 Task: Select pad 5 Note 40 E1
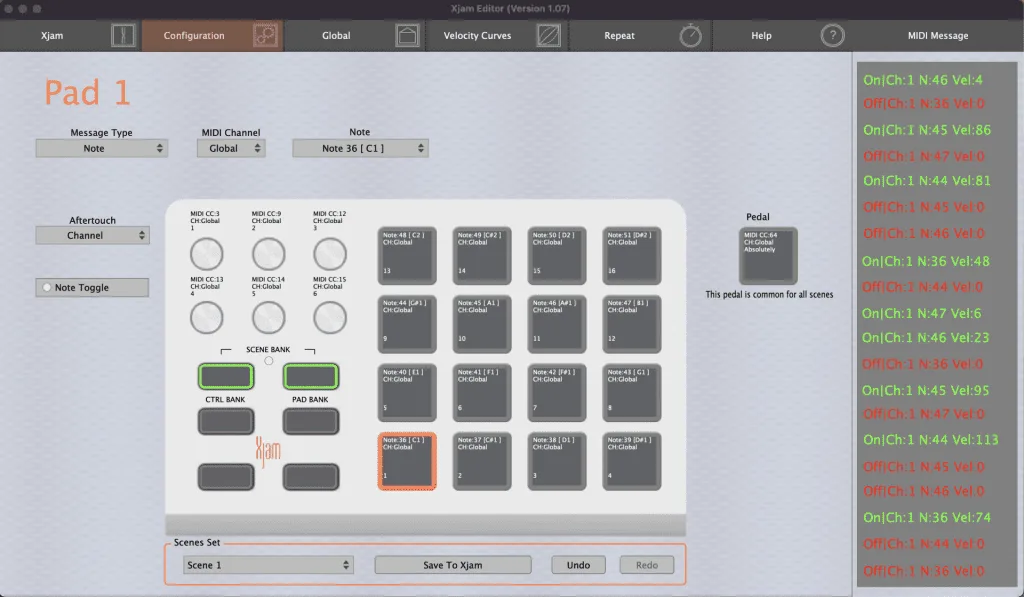[x=407, y=393]
